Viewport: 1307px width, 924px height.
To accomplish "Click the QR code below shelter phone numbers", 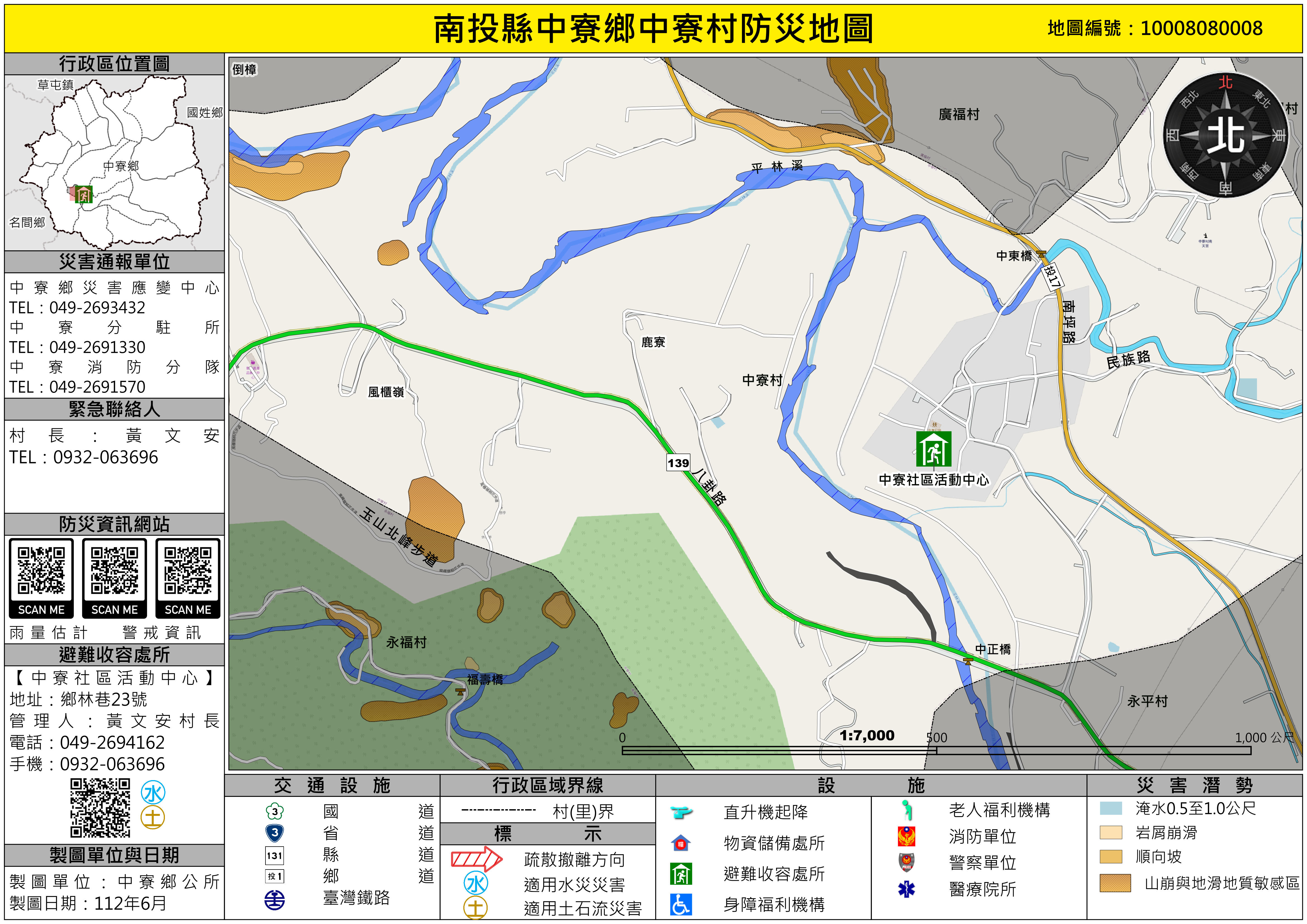I will [100, 808].
